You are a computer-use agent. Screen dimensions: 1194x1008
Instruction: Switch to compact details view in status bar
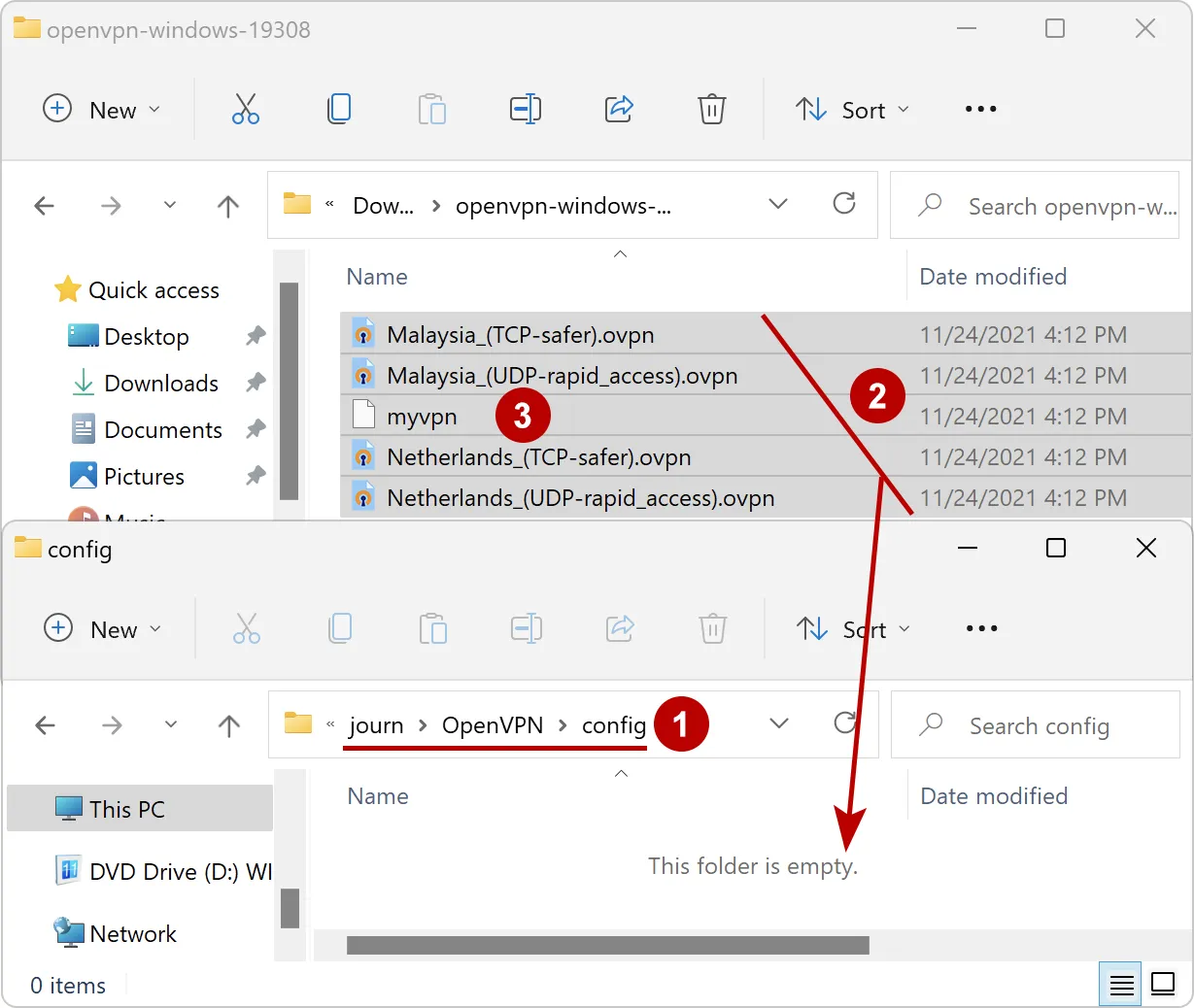click(1120, 984)
